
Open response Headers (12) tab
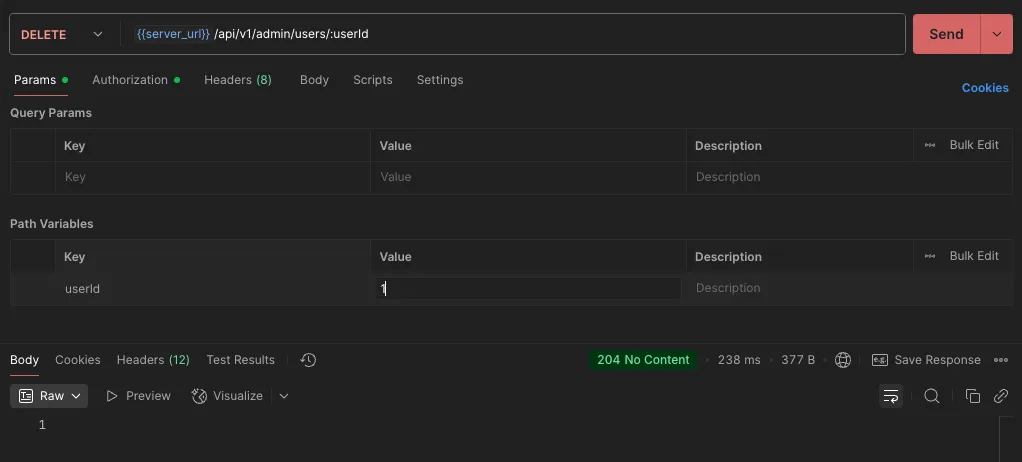tap(153, 360)
